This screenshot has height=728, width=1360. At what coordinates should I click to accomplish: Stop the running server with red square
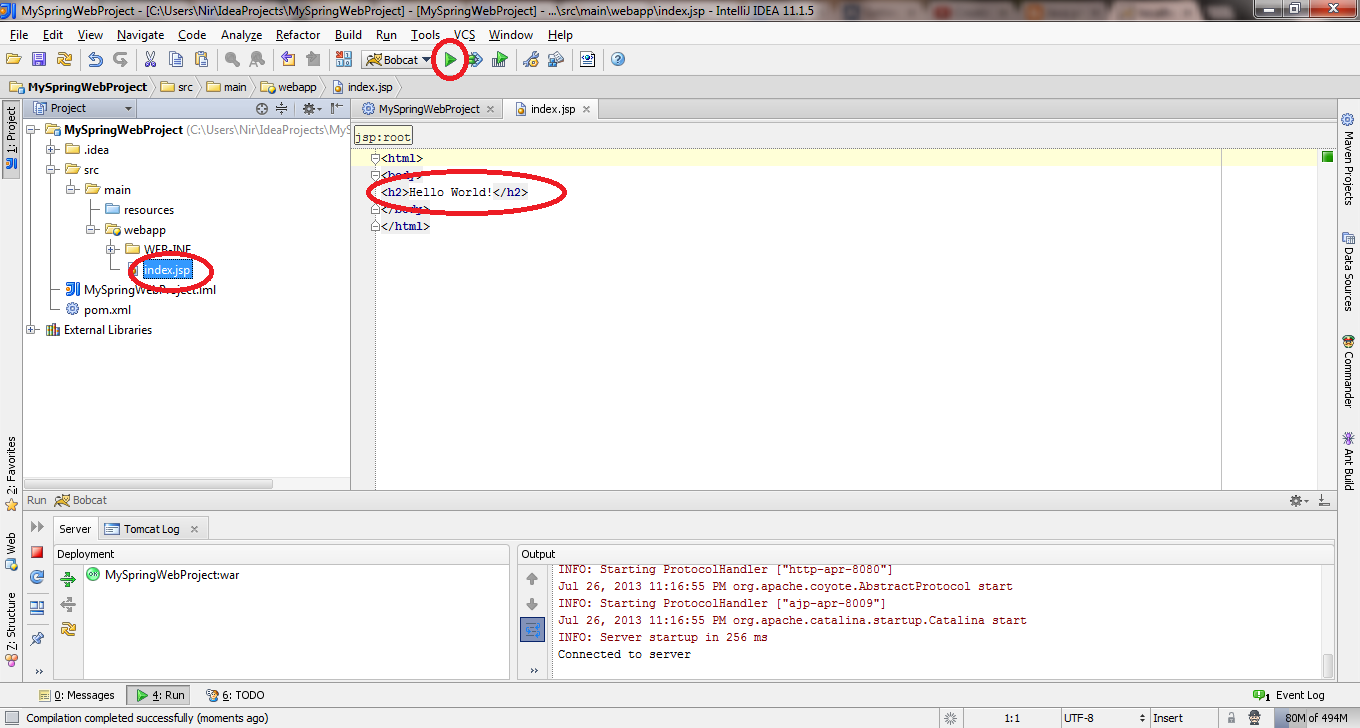click(x=37, y=552)
